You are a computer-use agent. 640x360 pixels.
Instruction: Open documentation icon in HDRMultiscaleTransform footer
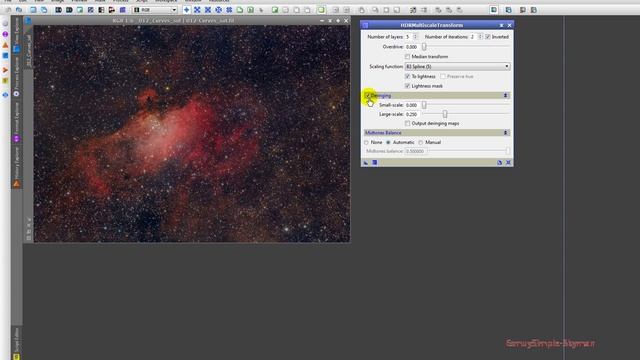pyautogui.click(x=500, y=162)
